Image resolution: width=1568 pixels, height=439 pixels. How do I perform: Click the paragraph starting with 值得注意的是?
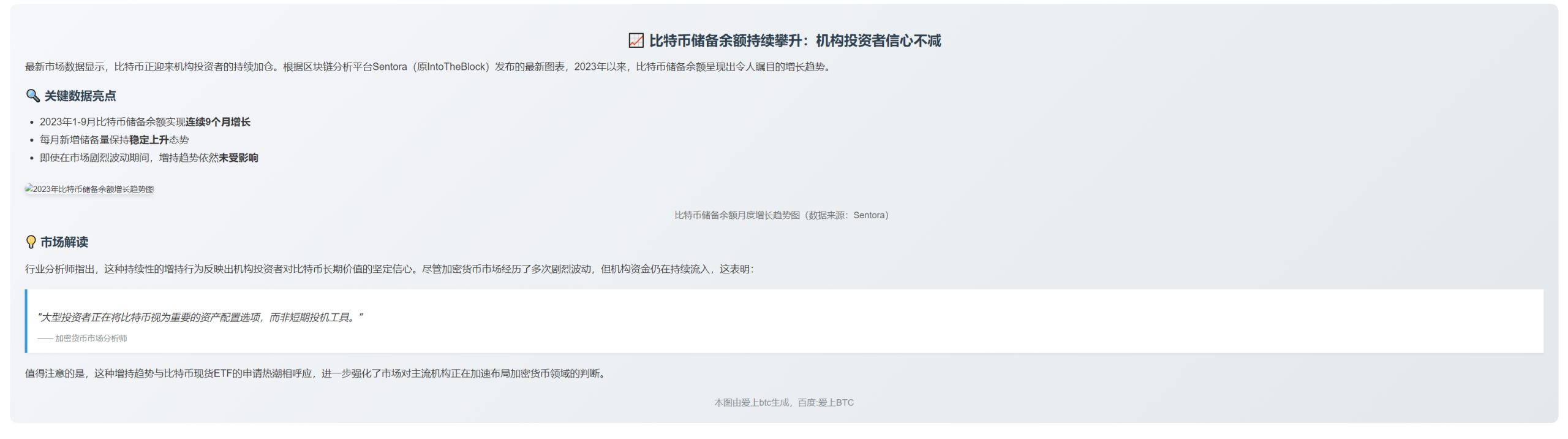point(316,373)
